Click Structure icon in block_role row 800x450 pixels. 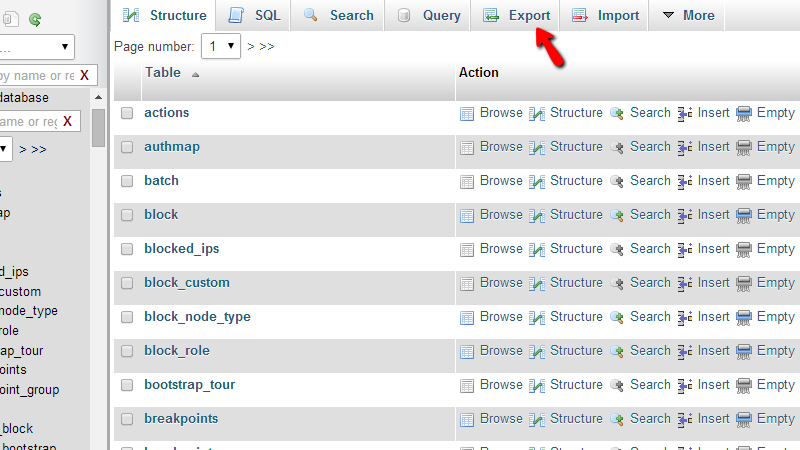[537, 352]
